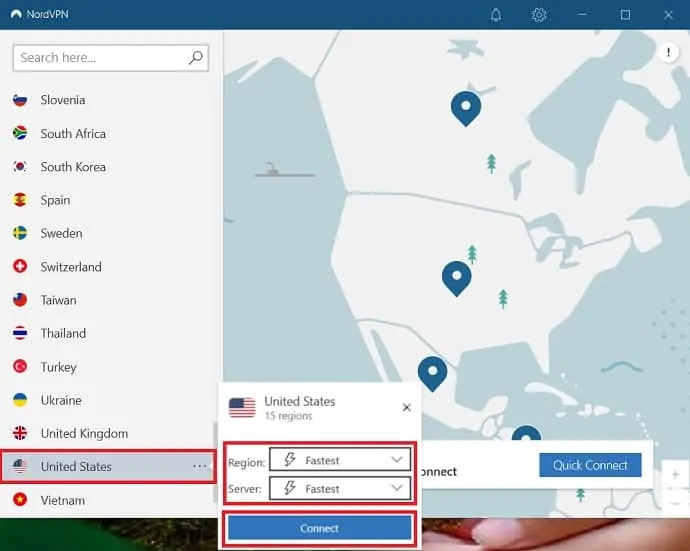This screenshot has height=551, width=690.
Task: Click the Vietnam flag icon
Action: point(20,500)
